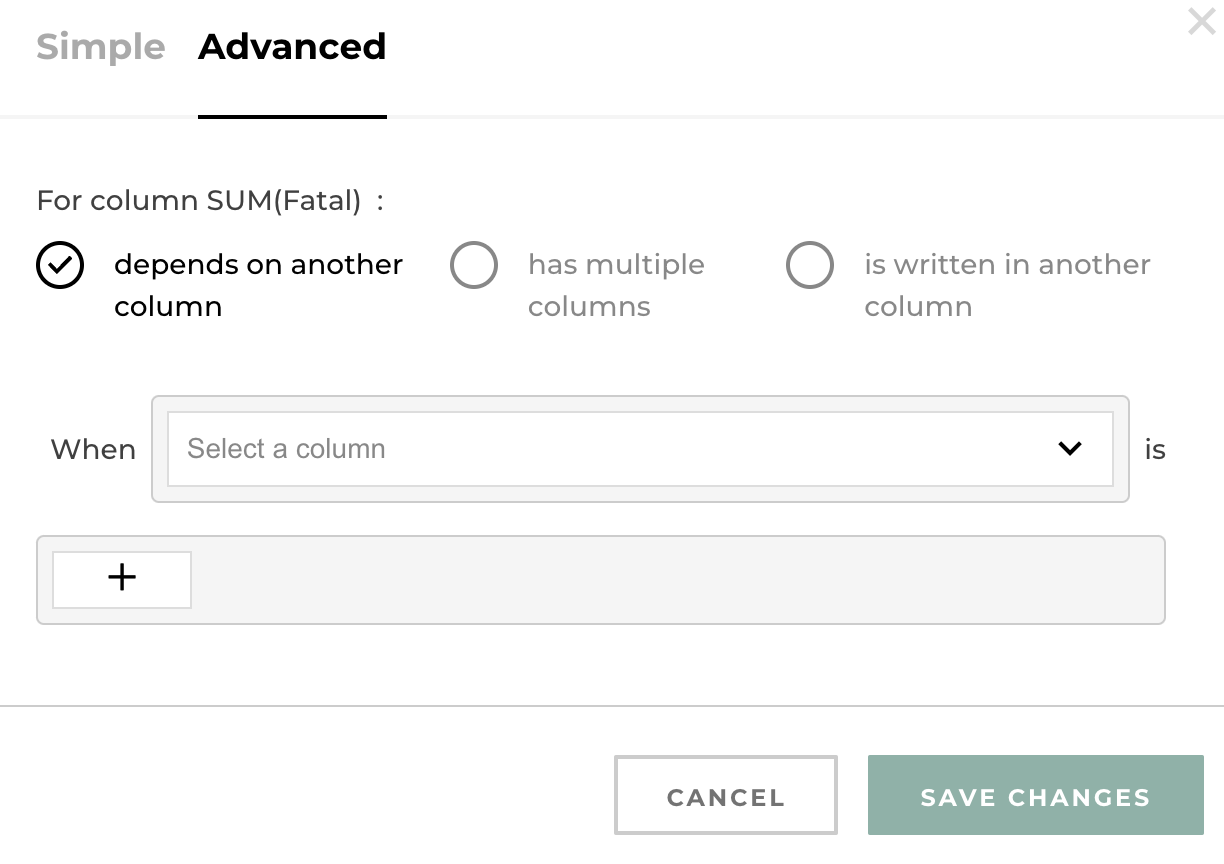Click the SAVE CHANGES button
This screenshot has width=1224, height=864.
(x=1035, y=796)
